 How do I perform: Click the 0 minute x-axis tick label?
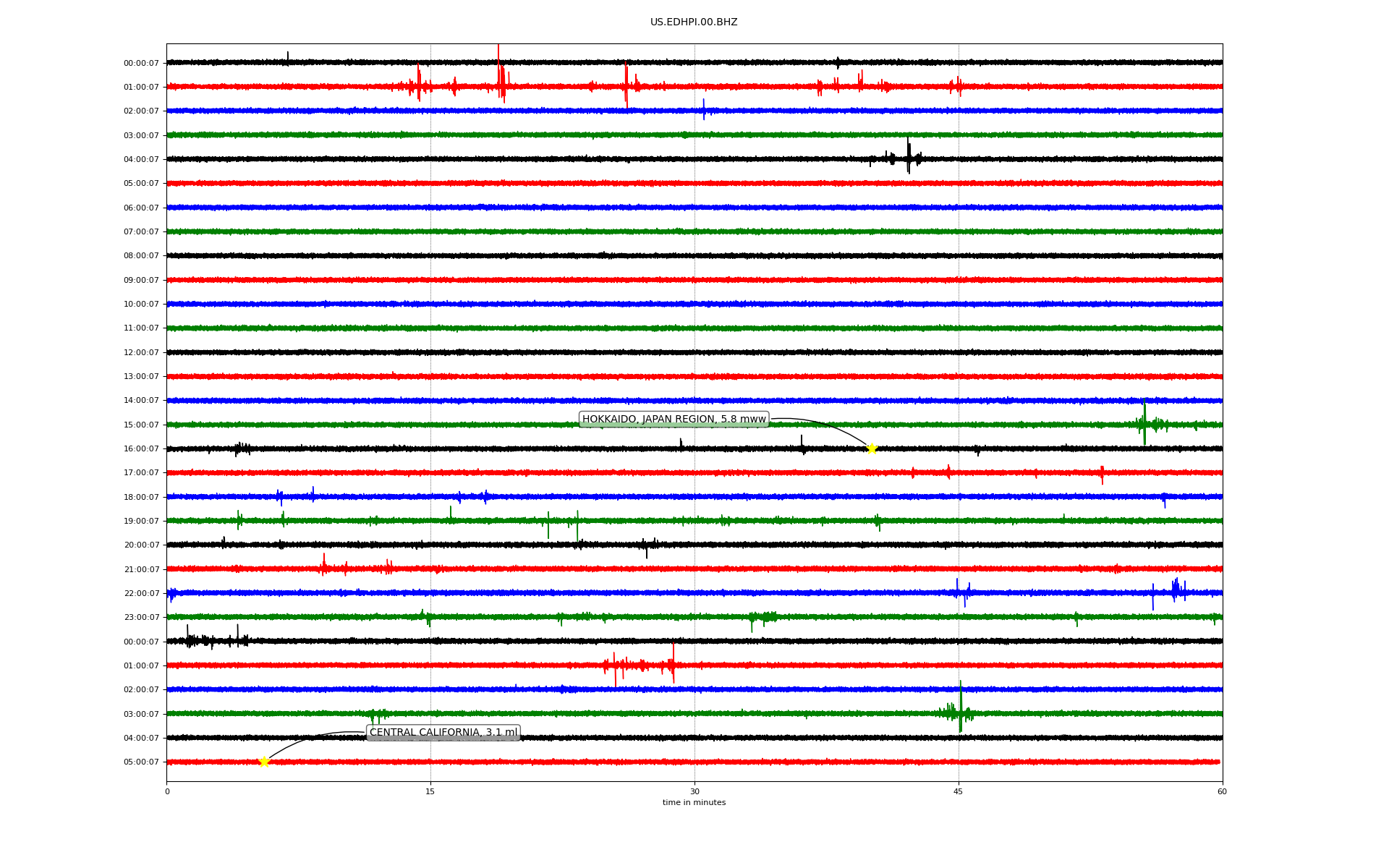pos(167,791)
